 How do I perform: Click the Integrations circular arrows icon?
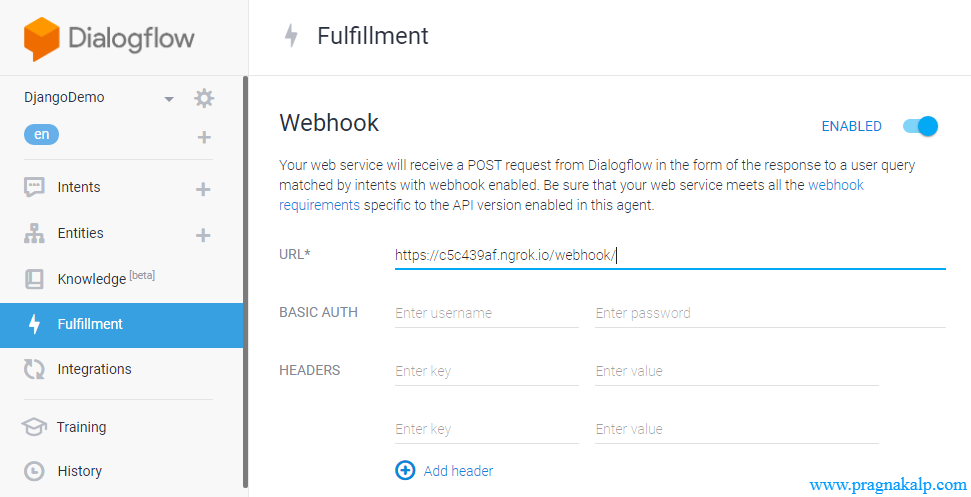tap(34, 370)
